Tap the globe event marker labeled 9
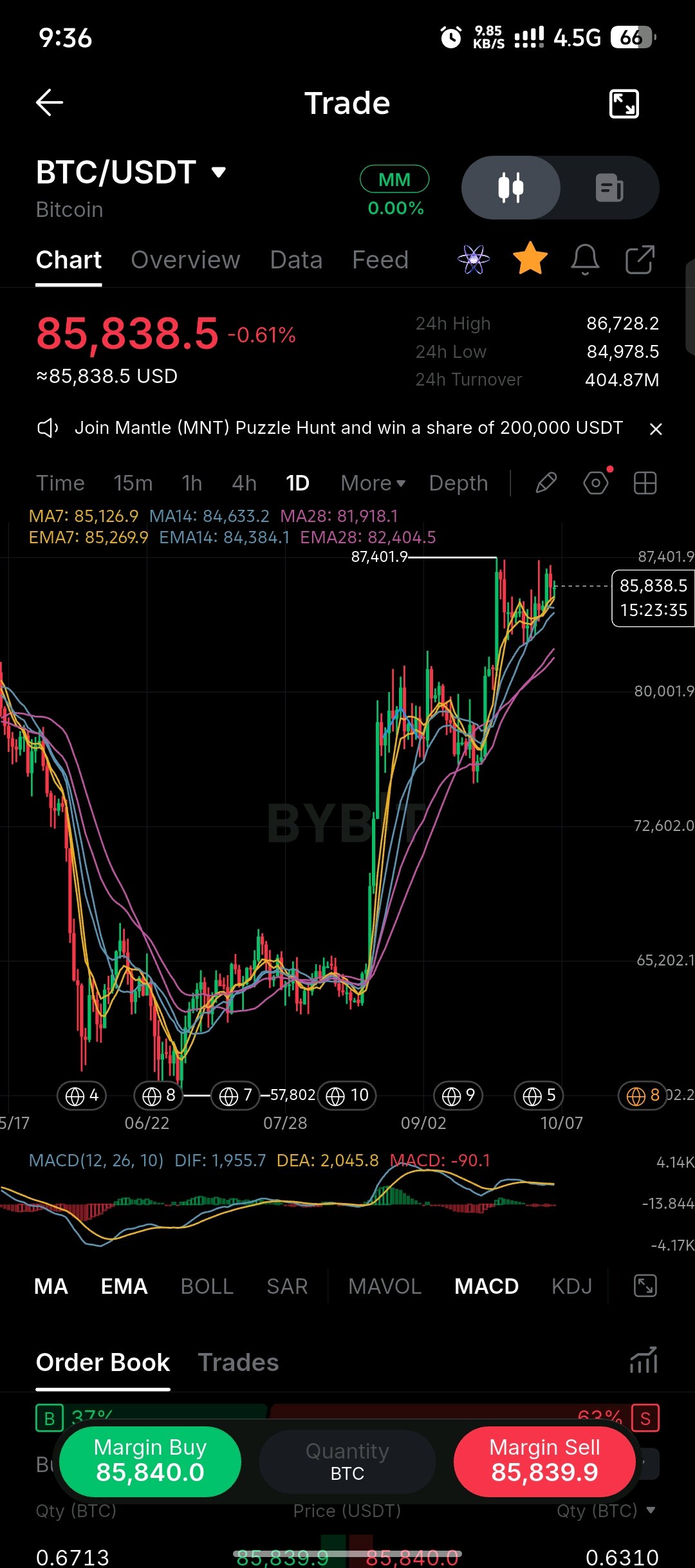The image size is (695, 1568). 458,1095
